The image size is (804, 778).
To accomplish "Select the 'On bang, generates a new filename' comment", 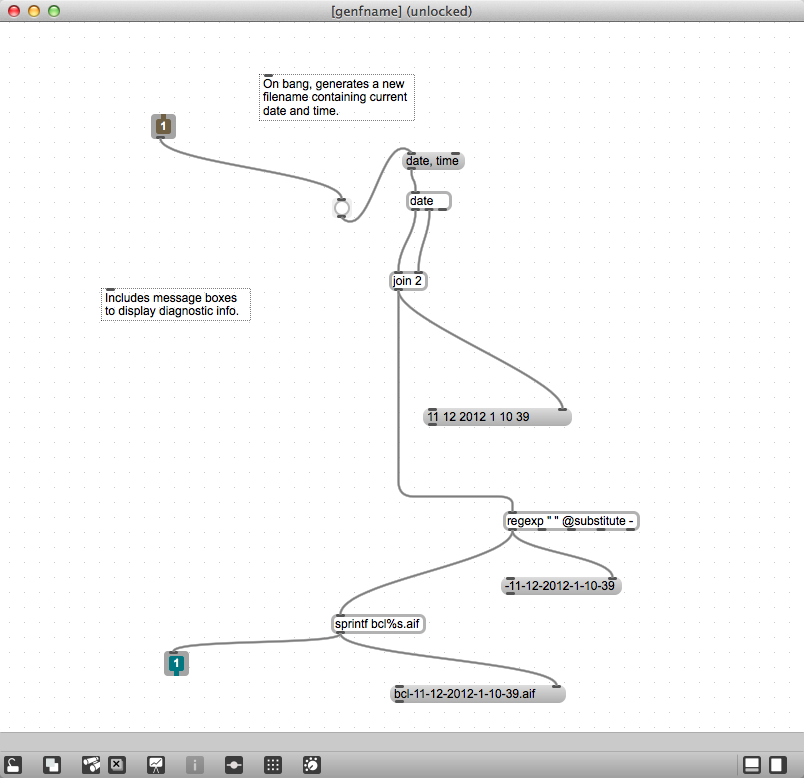I will tap(337, 97).
